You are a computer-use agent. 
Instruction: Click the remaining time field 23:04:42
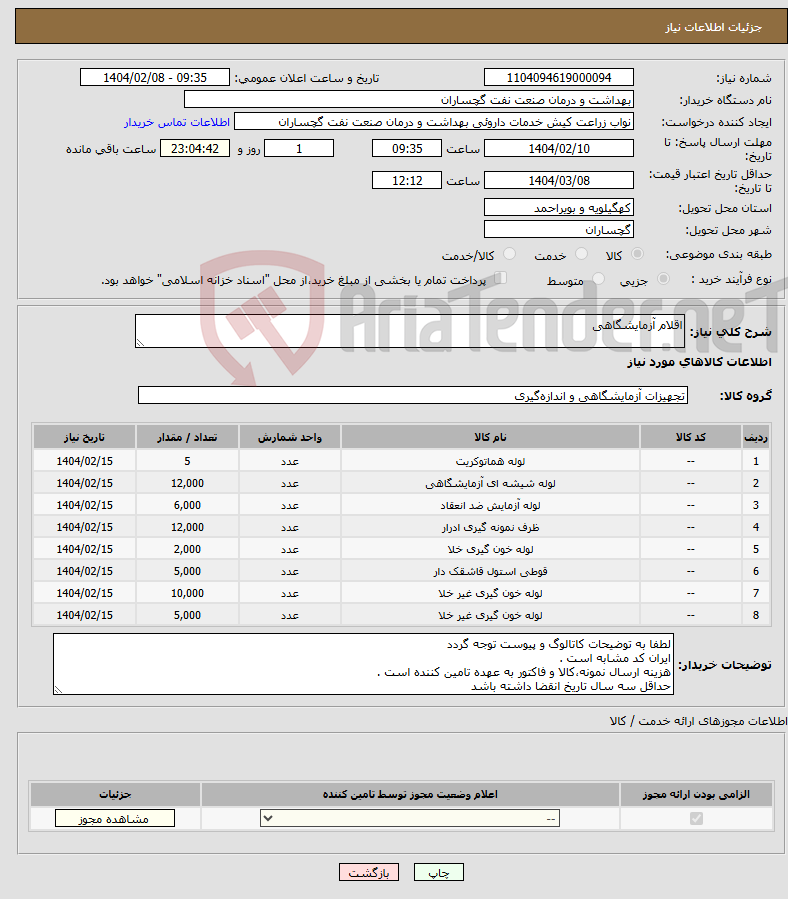pos(195,148)
